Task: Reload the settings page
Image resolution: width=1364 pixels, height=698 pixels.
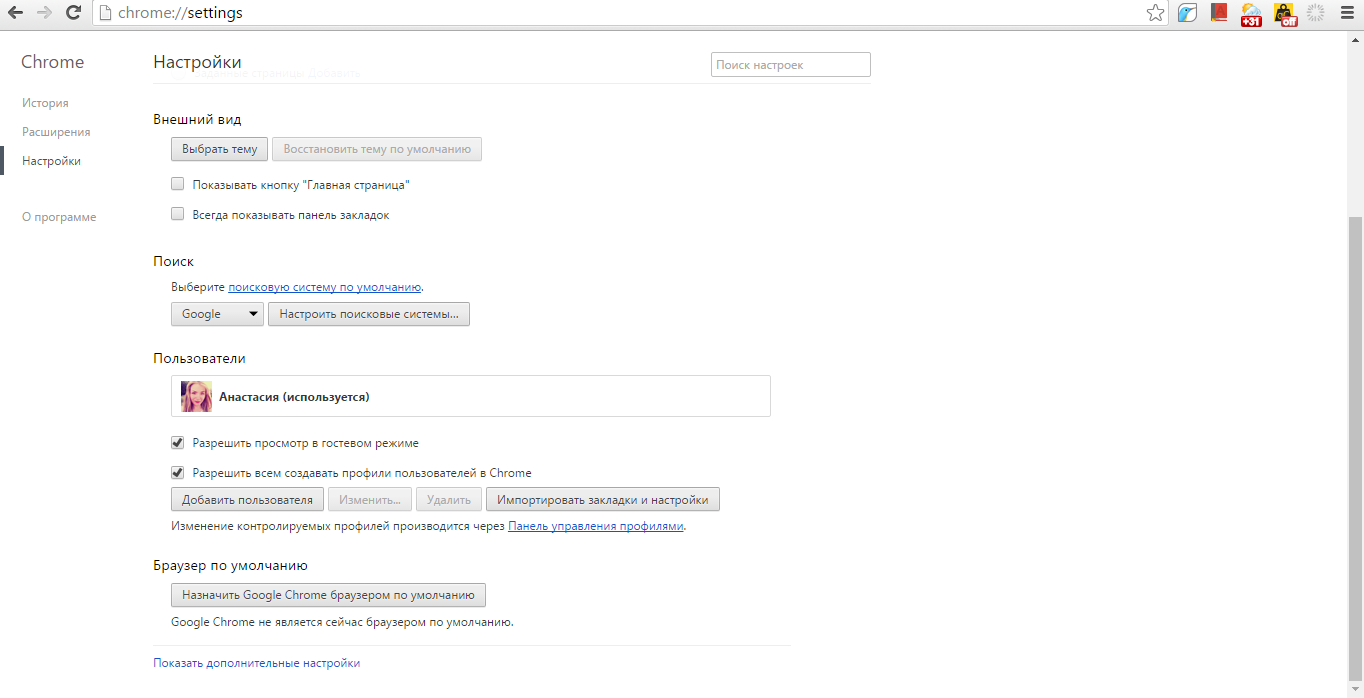Action: pyautogui.click(x=73, y=13)
